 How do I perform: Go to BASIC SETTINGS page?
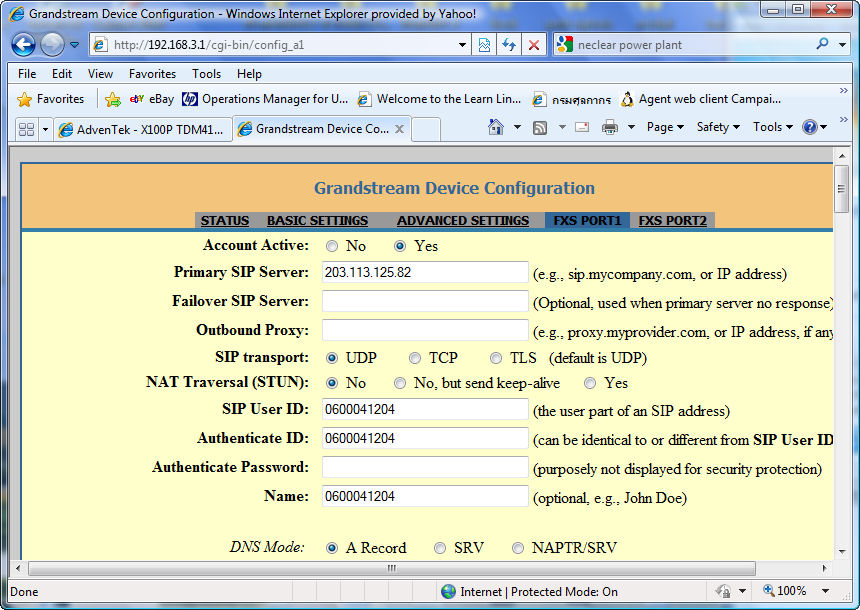317,221
